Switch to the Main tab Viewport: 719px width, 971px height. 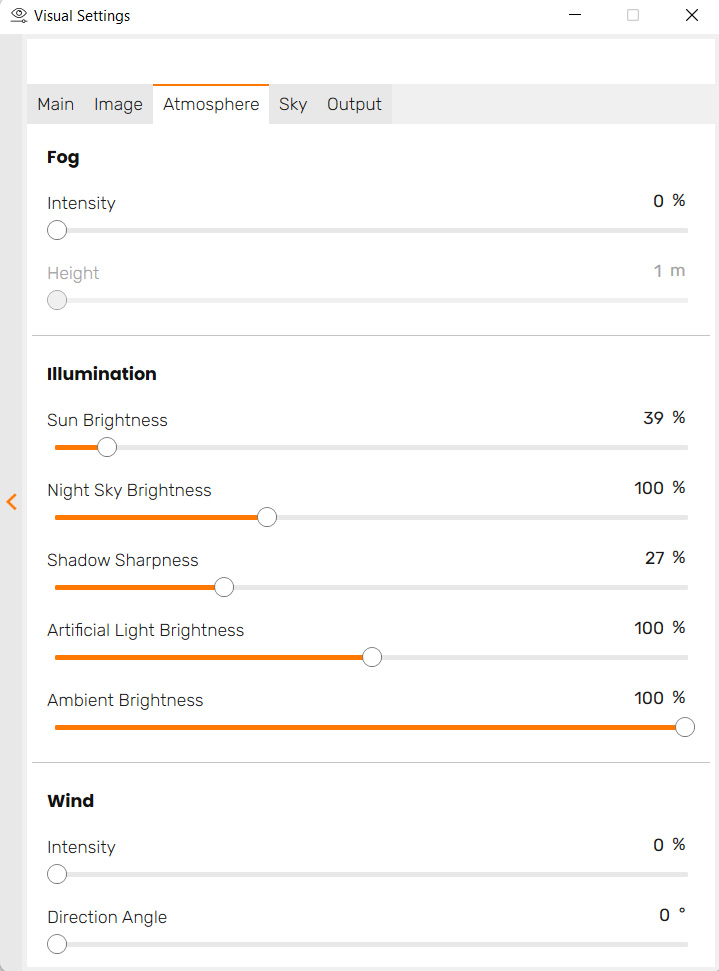point(56,104)
